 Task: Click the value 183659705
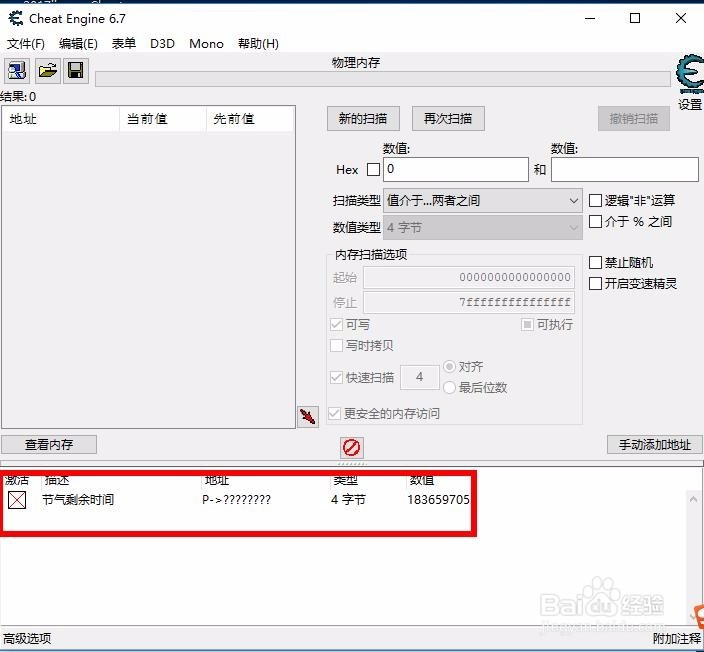tap(438, 500)
